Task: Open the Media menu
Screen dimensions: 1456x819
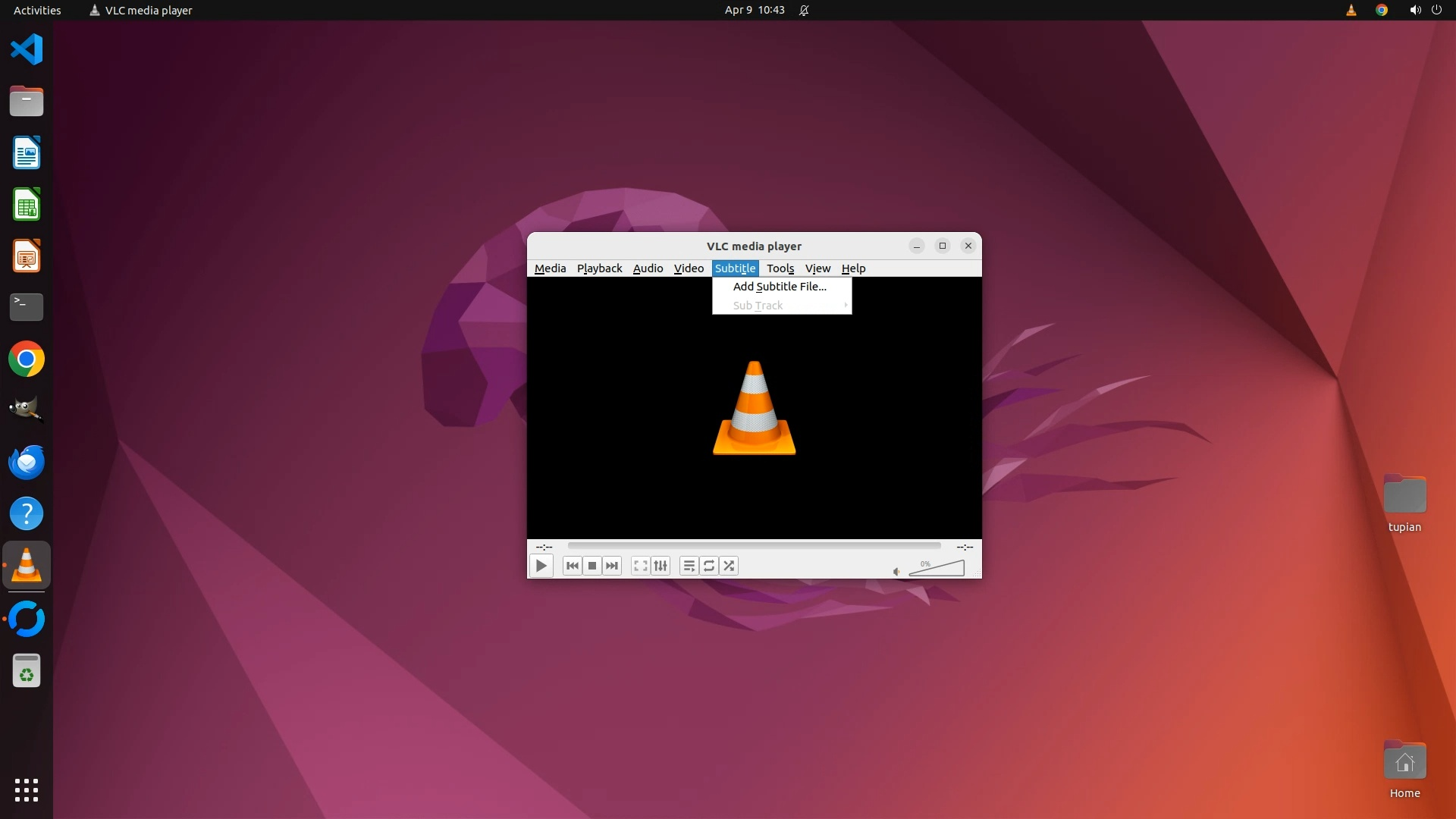Action: pyautogui.click(x=550, y=268)
